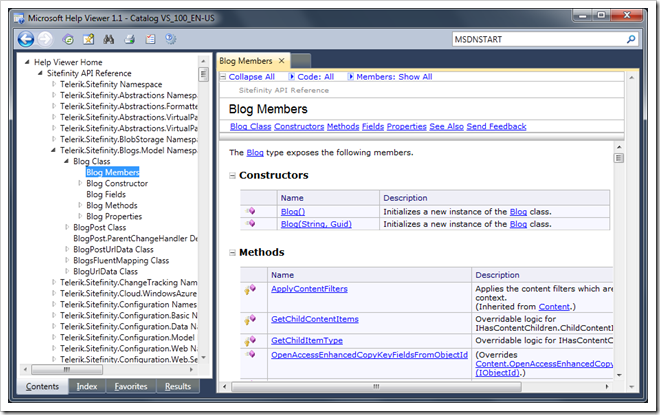Open the ApplyContentFilters method link
Viewport: 660px width, 415px height.
308,288
